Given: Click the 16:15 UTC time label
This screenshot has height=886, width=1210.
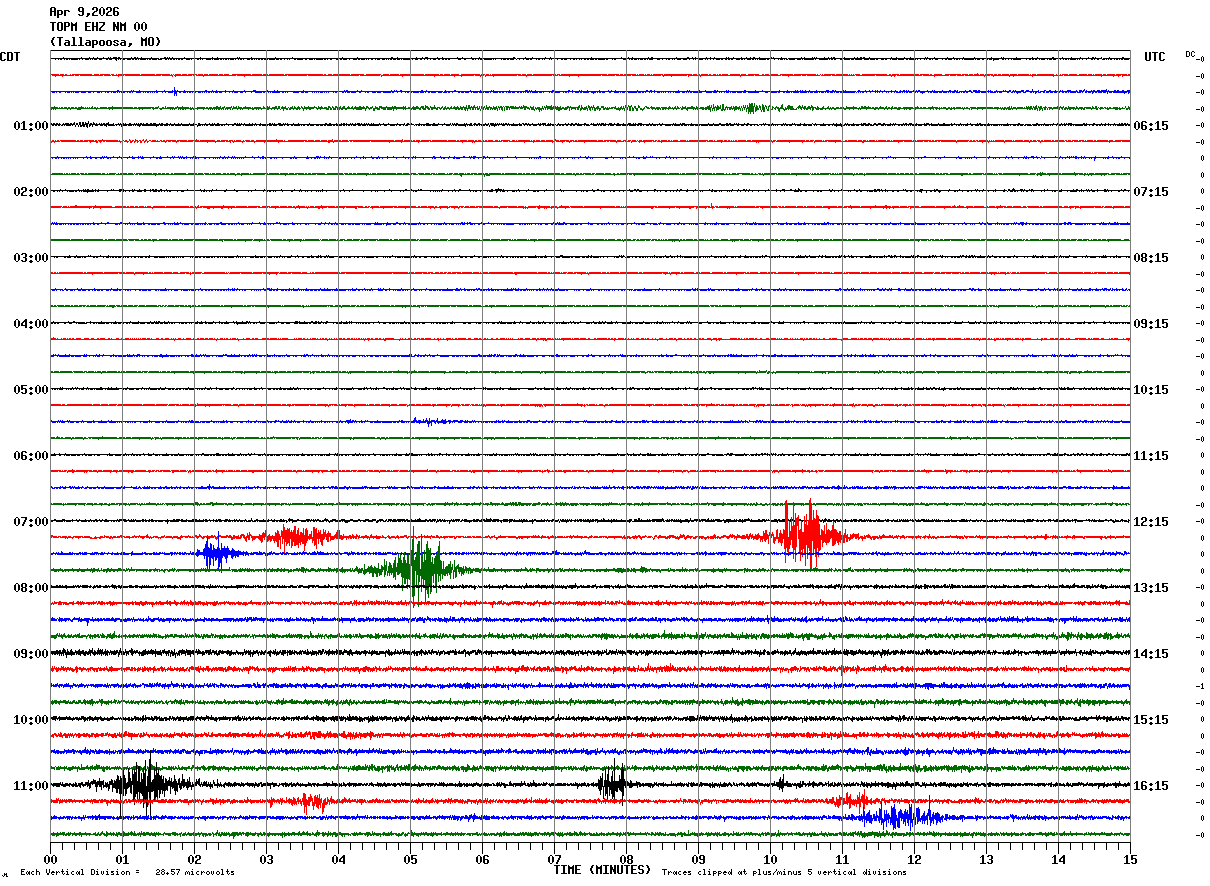Looking at the screenshot, I should point(1151,786).
